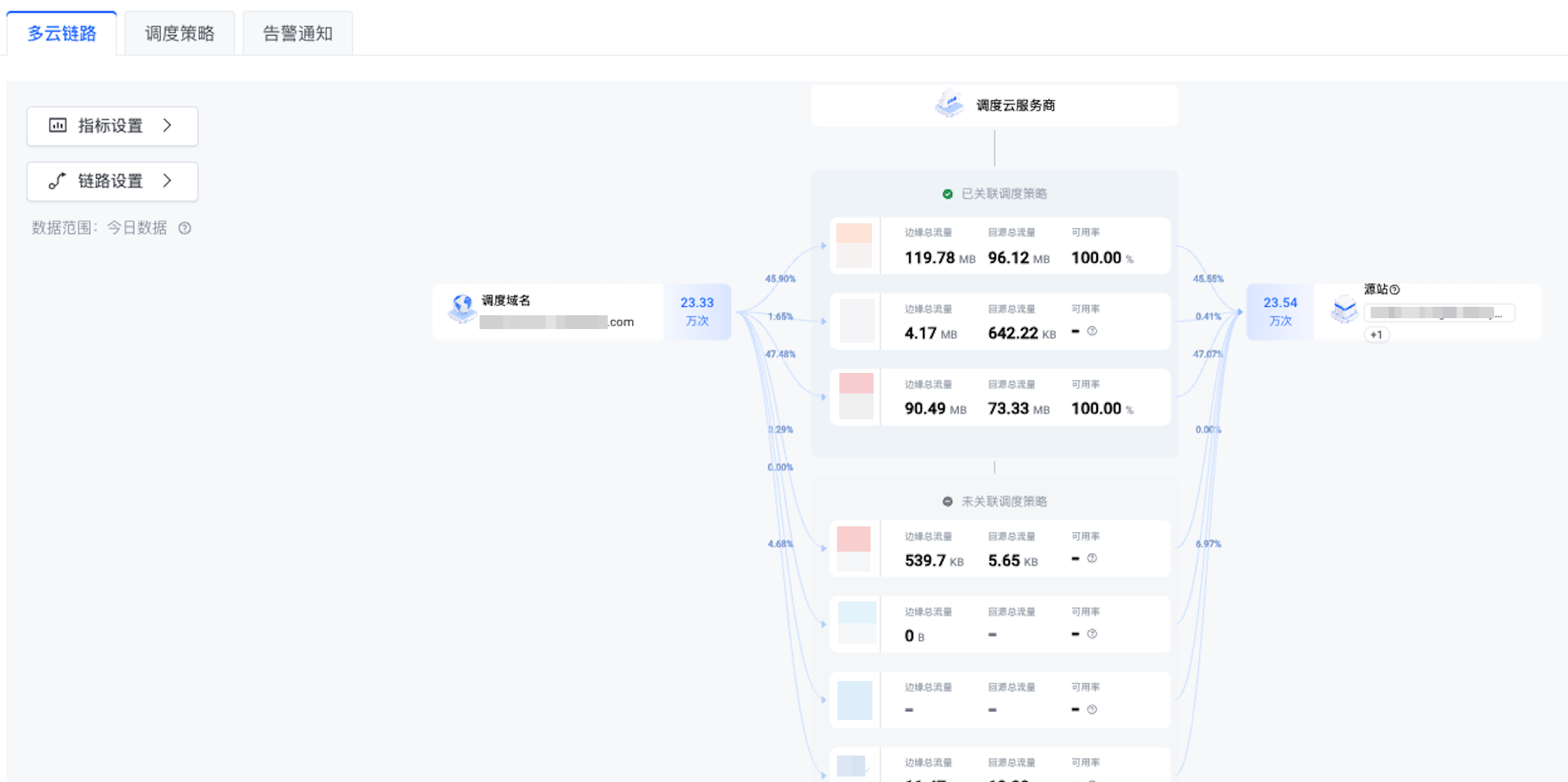
Task: Expand the +1 additional origin badge
Action: pos(1376,334)
